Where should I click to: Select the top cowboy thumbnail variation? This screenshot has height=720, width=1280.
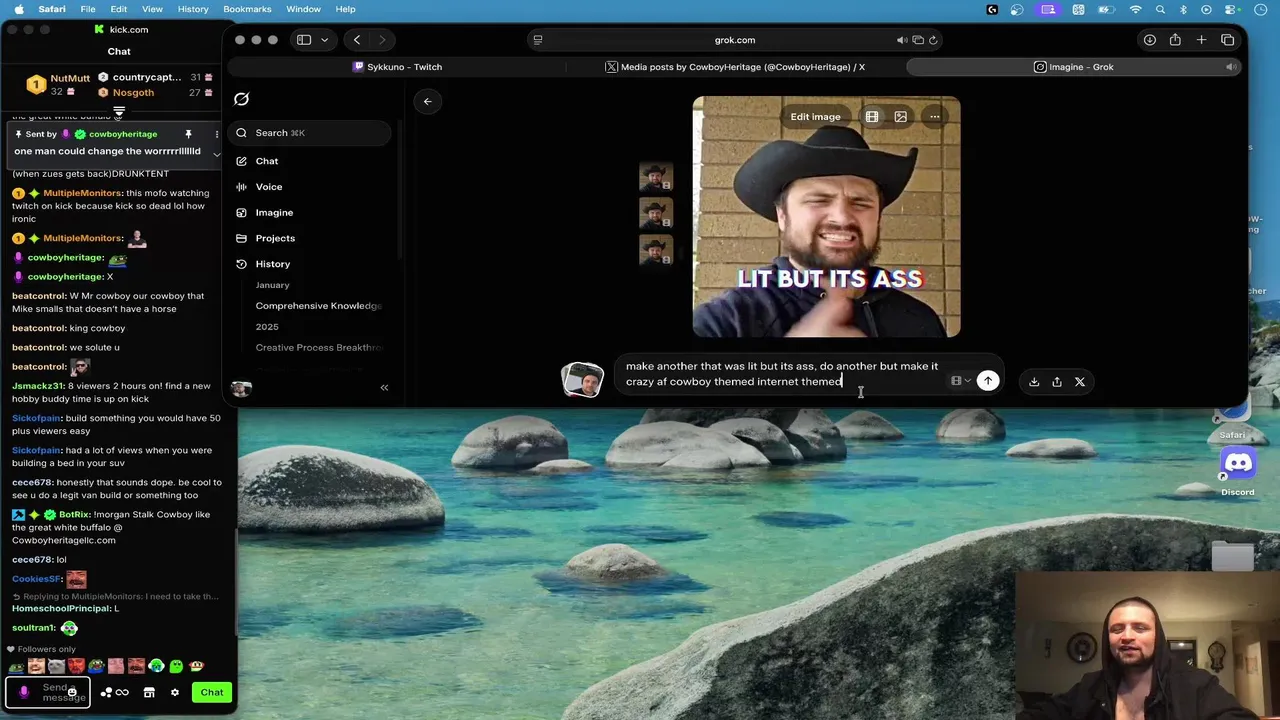pyautogui.click(x=656, y=177)
